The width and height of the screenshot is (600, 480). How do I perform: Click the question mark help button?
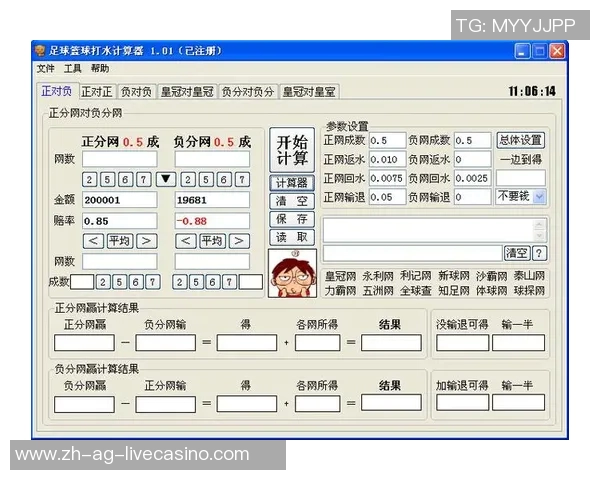coord(539,253)
